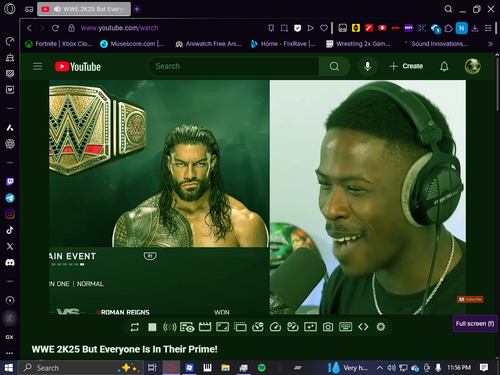
Task: Go back with the browser back arrow
Action: 29,28
